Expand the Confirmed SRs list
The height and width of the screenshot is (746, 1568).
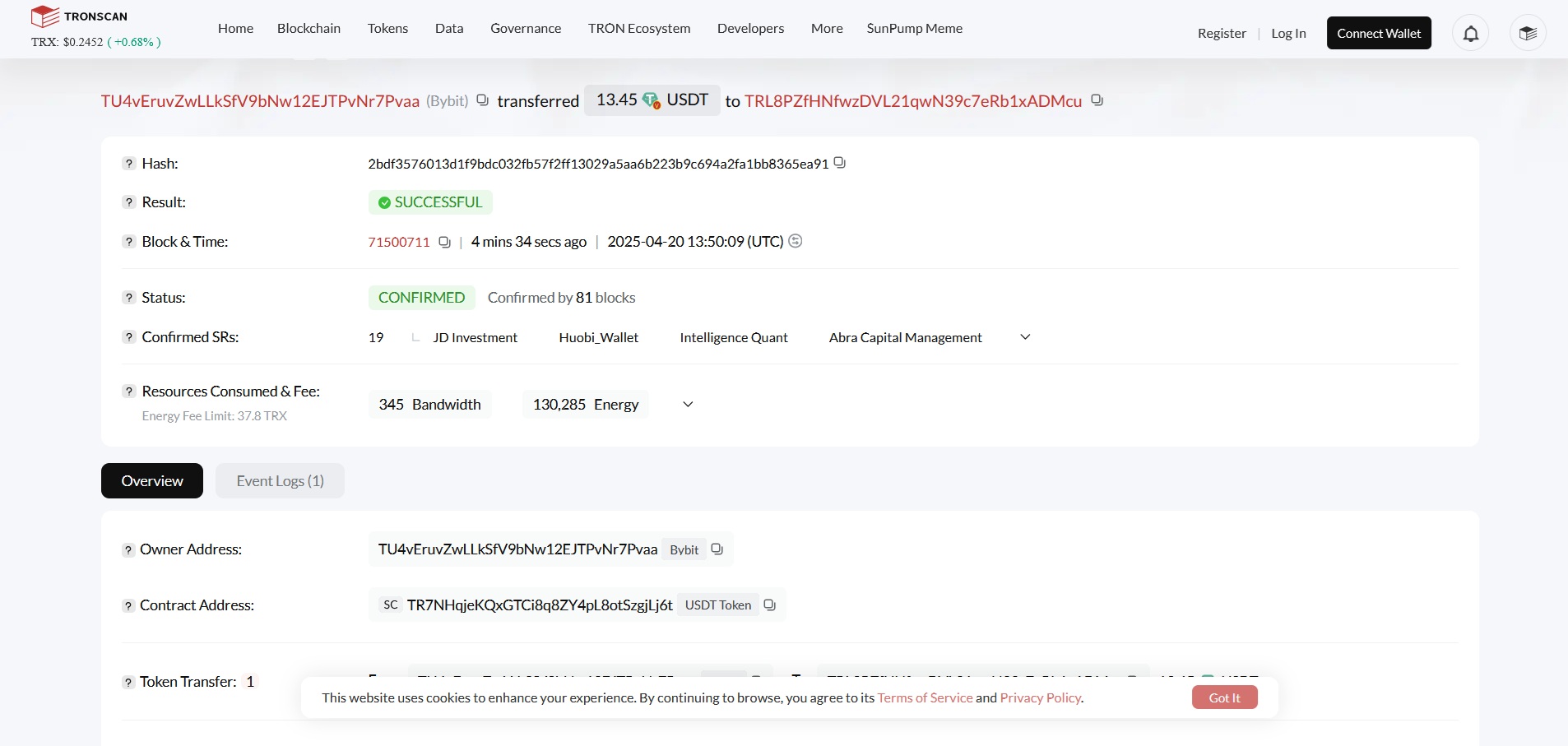pyautogui.click(x=1025, y=337)
